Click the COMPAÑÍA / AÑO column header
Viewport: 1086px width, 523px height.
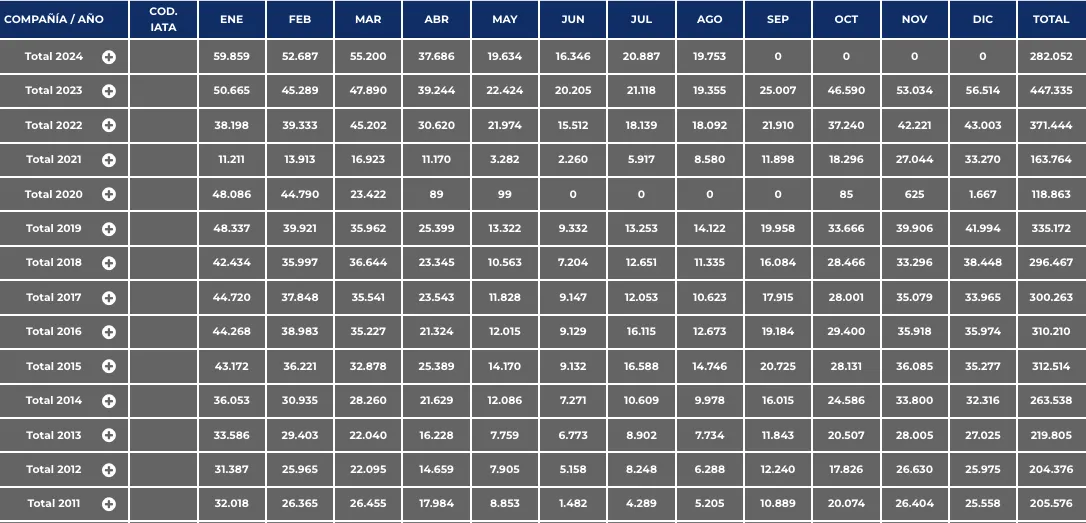(54, 20)
